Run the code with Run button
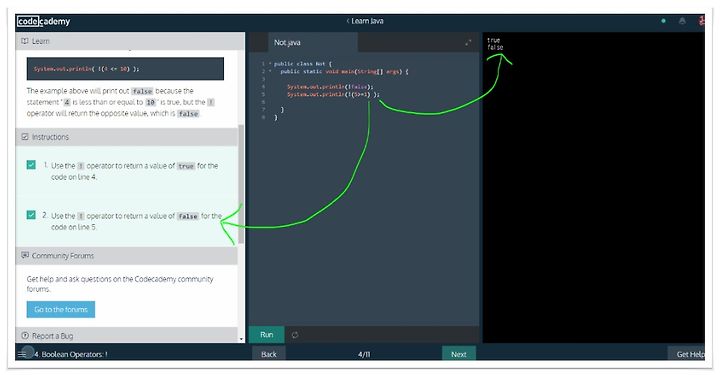The height and width of the screenshot is (375, 720). click(266, 335)
